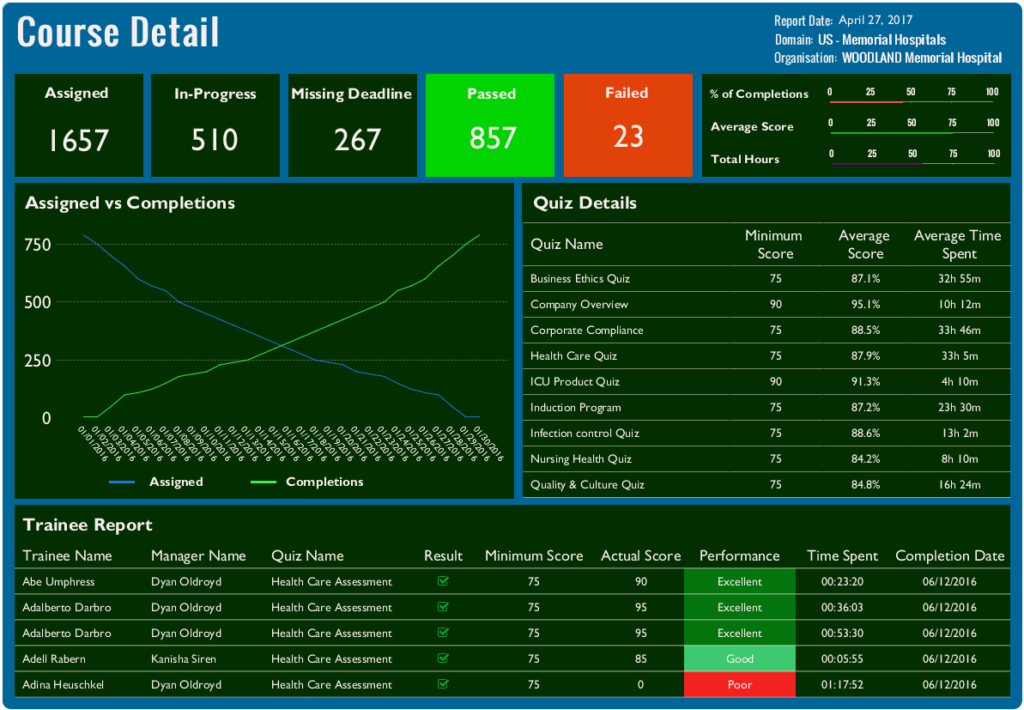Click the % of Completions gauge bar

tap(912, 101)
